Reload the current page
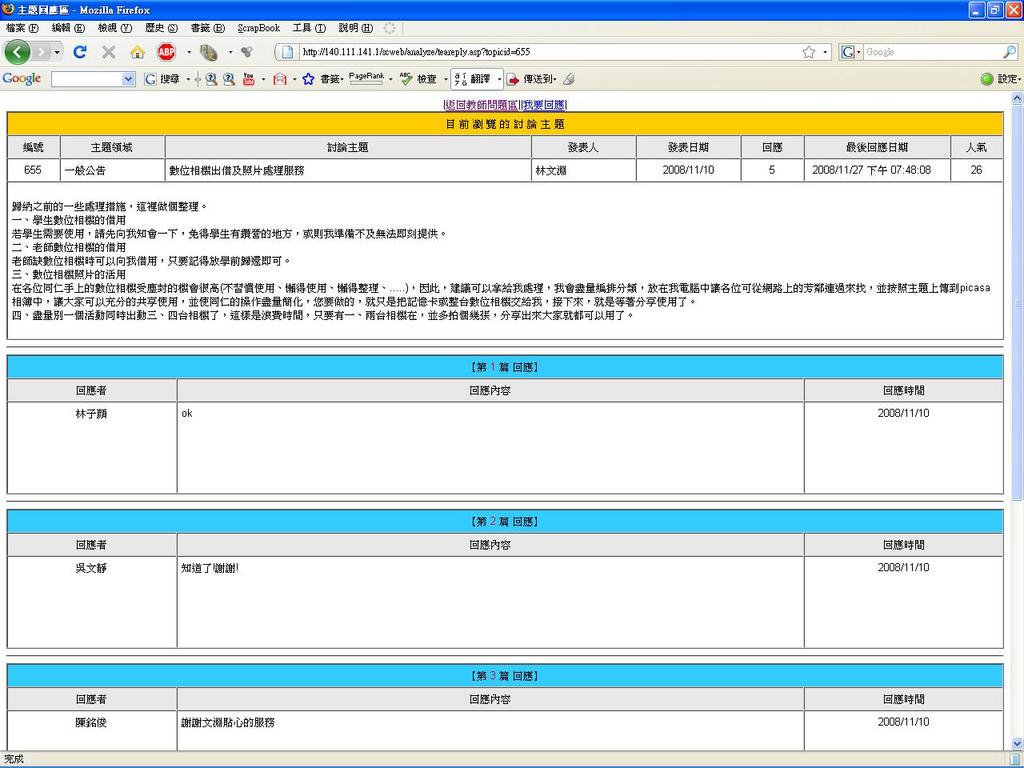The width and height of the screenshot is (1024, 768). pos(80,52)
